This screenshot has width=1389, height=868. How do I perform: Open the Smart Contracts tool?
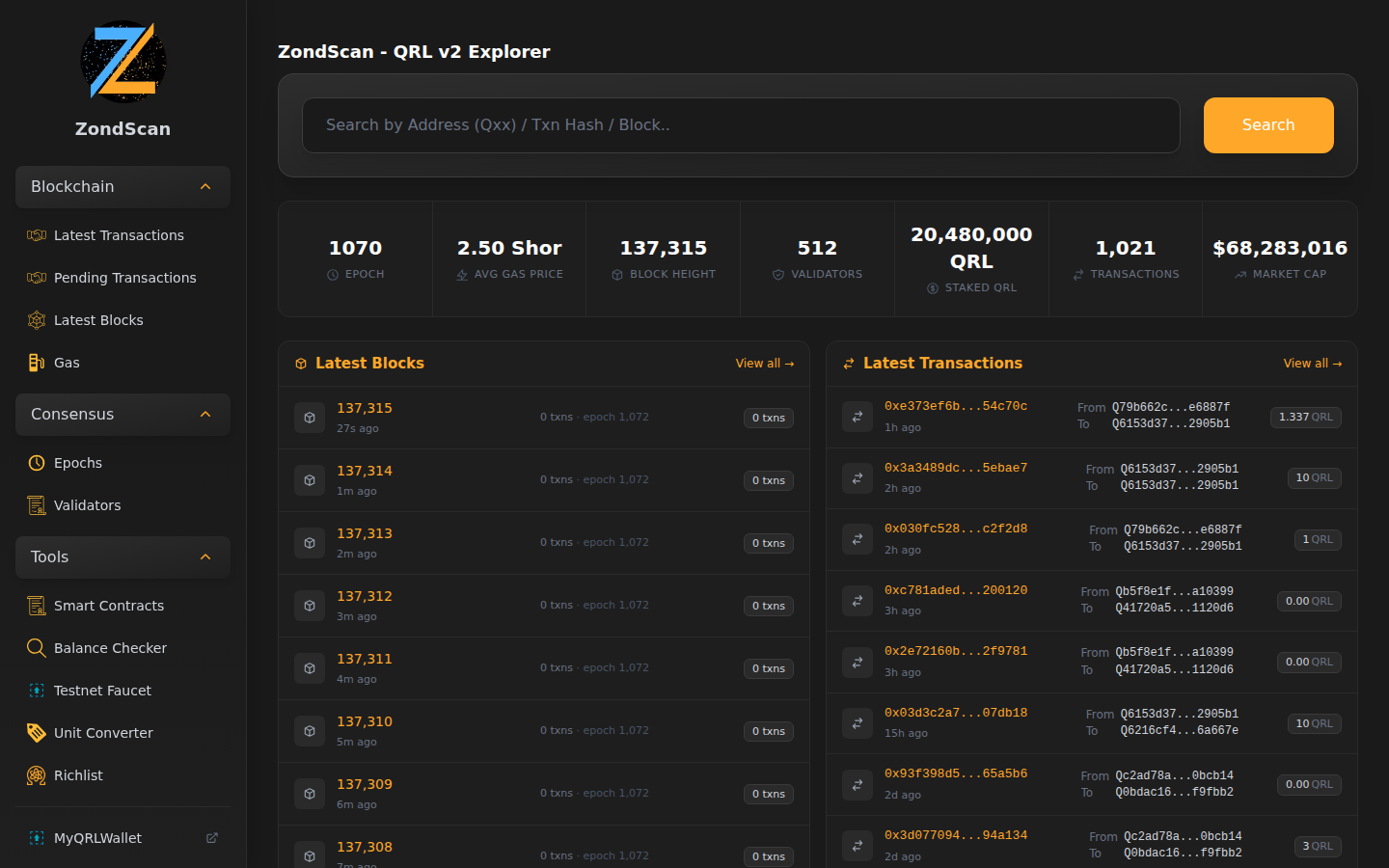(x=123, y=606)
